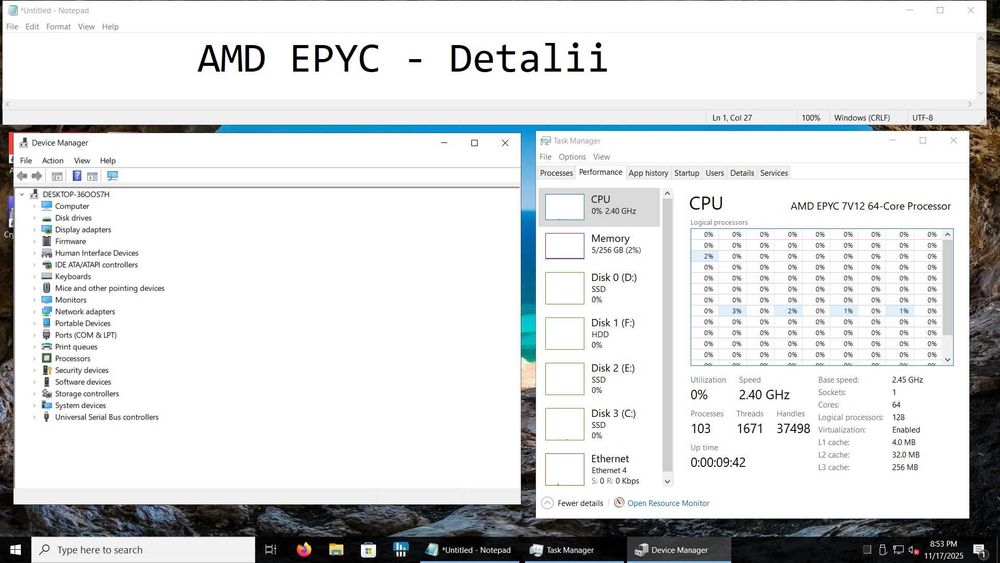This screenshot has height=563, width=1000.
Task: Click the Task View taskbar icon
Action: 270,550
